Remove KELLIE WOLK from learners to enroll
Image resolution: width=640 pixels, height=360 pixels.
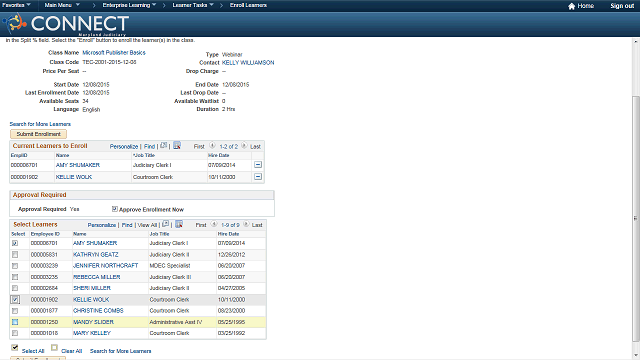click(x=258, y=177)
